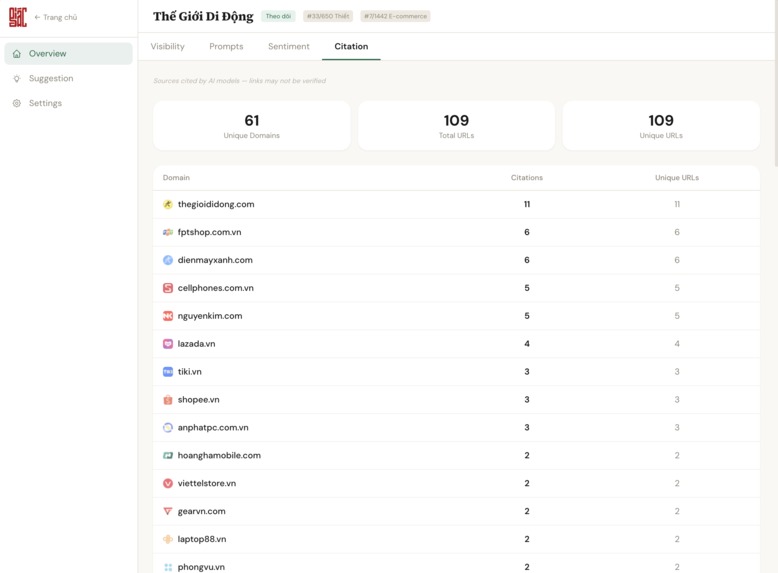Select the thegioididong.com domain name
This screenshot has height=573, width=778.
click(216, 204)
